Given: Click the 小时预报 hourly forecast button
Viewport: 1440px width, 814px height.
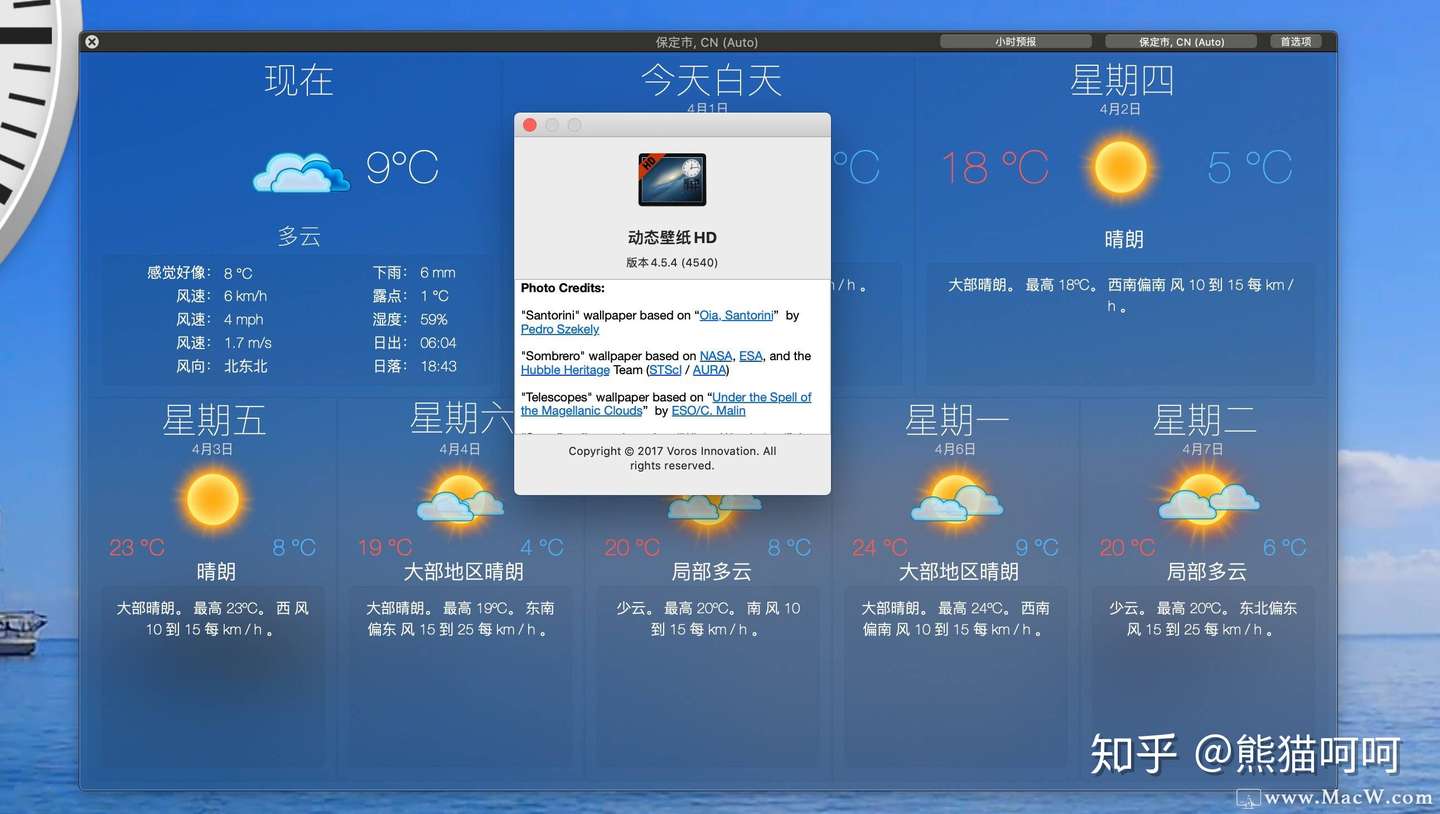Looking at the screenshot, I should pos(1015,42).
